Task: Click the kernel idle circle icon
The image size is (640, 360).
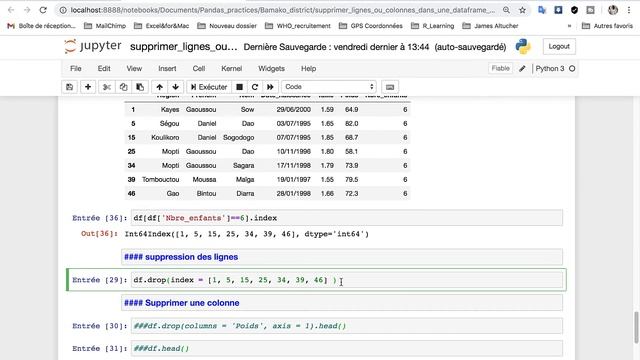Action: click(x=572, y=69)
